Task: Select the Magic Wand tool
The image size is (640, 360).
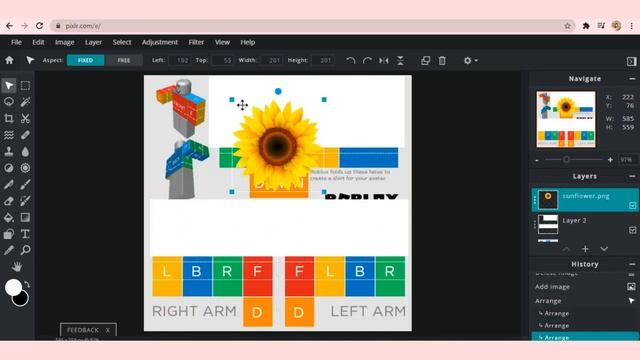Action: pos(25,102)
